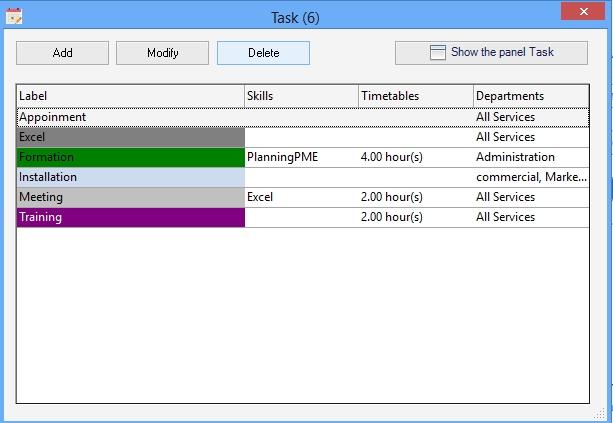Click the 4.00 hour(s) timetable cell
Image resolution: width=613 pixels, height=423 pixels.
click(x=392, y=157)
